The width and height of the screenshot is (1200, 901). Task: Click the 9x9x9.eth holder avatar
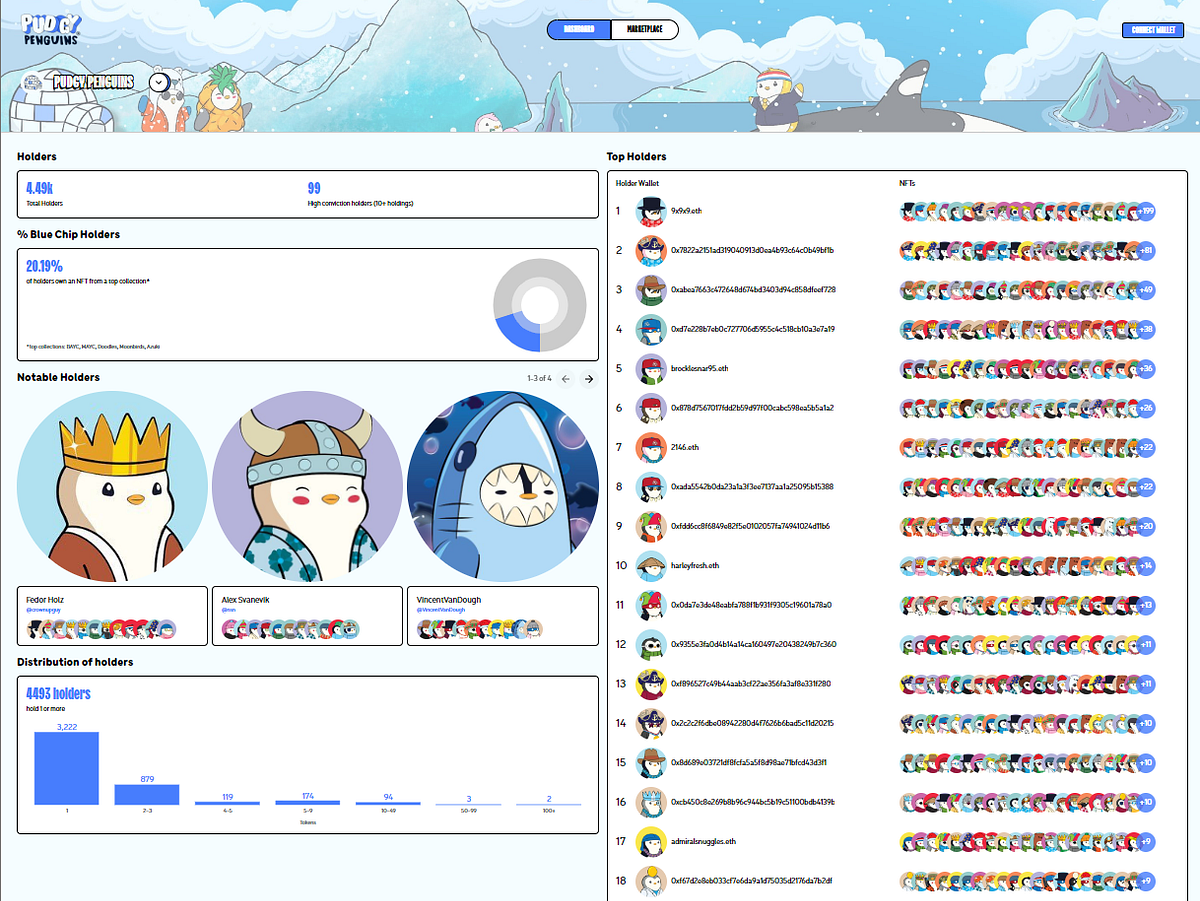[x=651, y=211]
